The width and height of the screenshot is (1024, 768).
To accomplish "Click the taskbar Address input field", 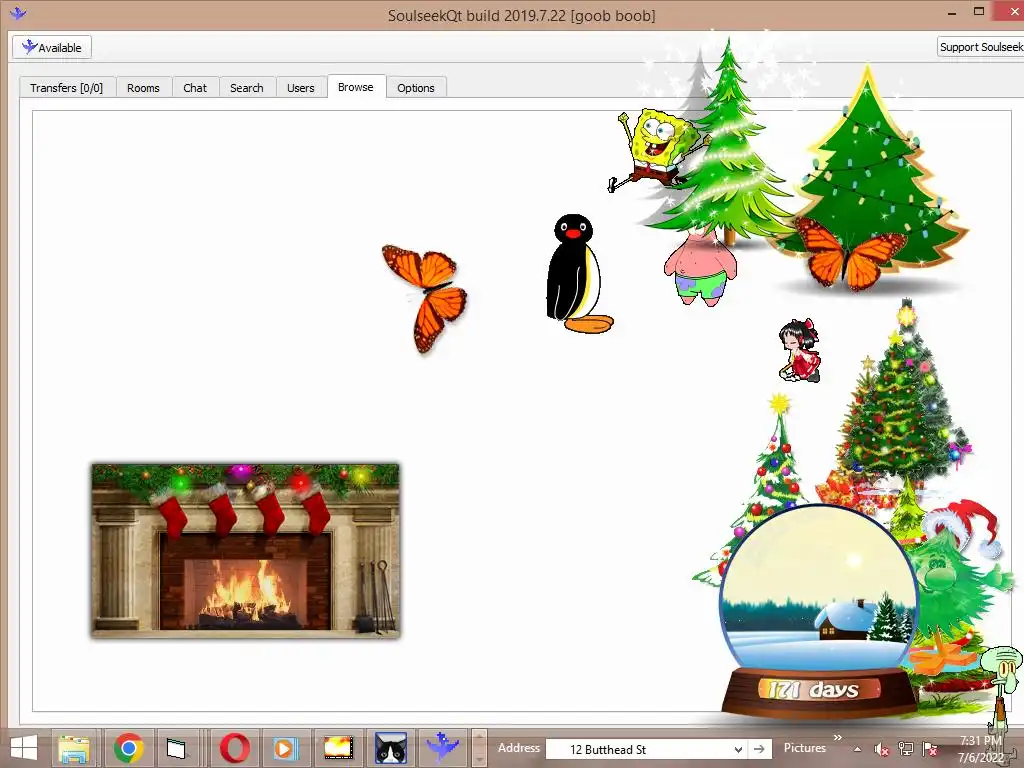I will pyautogui.click(x=647, y=750).
